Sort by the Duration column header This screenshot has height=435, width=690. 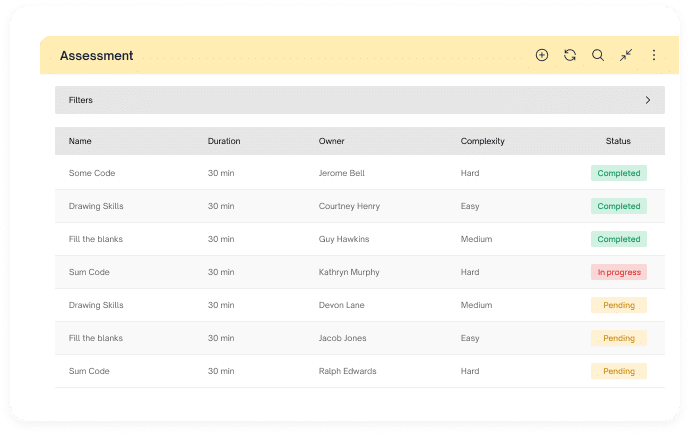(224, 141)
